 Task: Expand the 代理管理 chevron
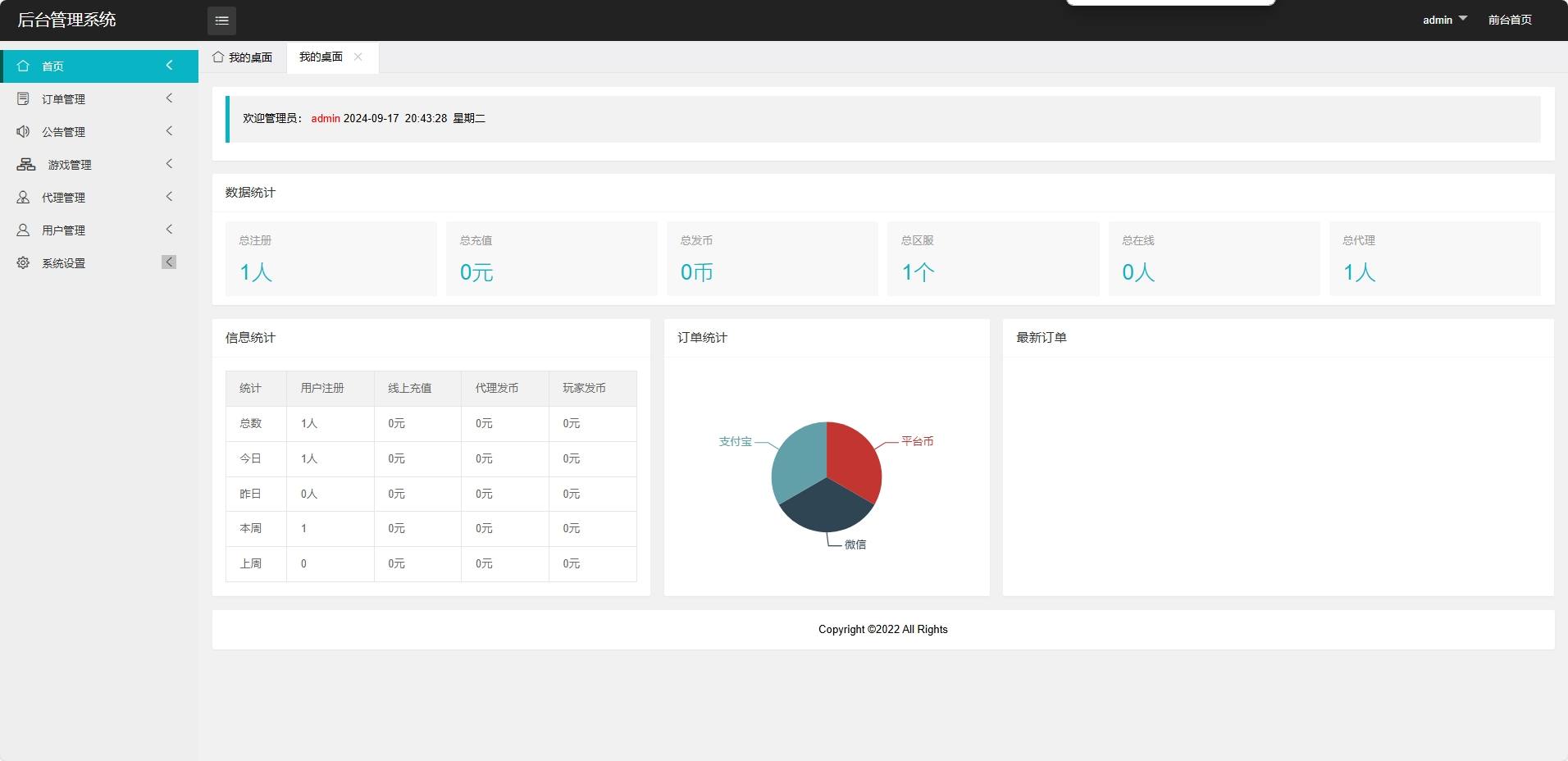coord(169,196)
